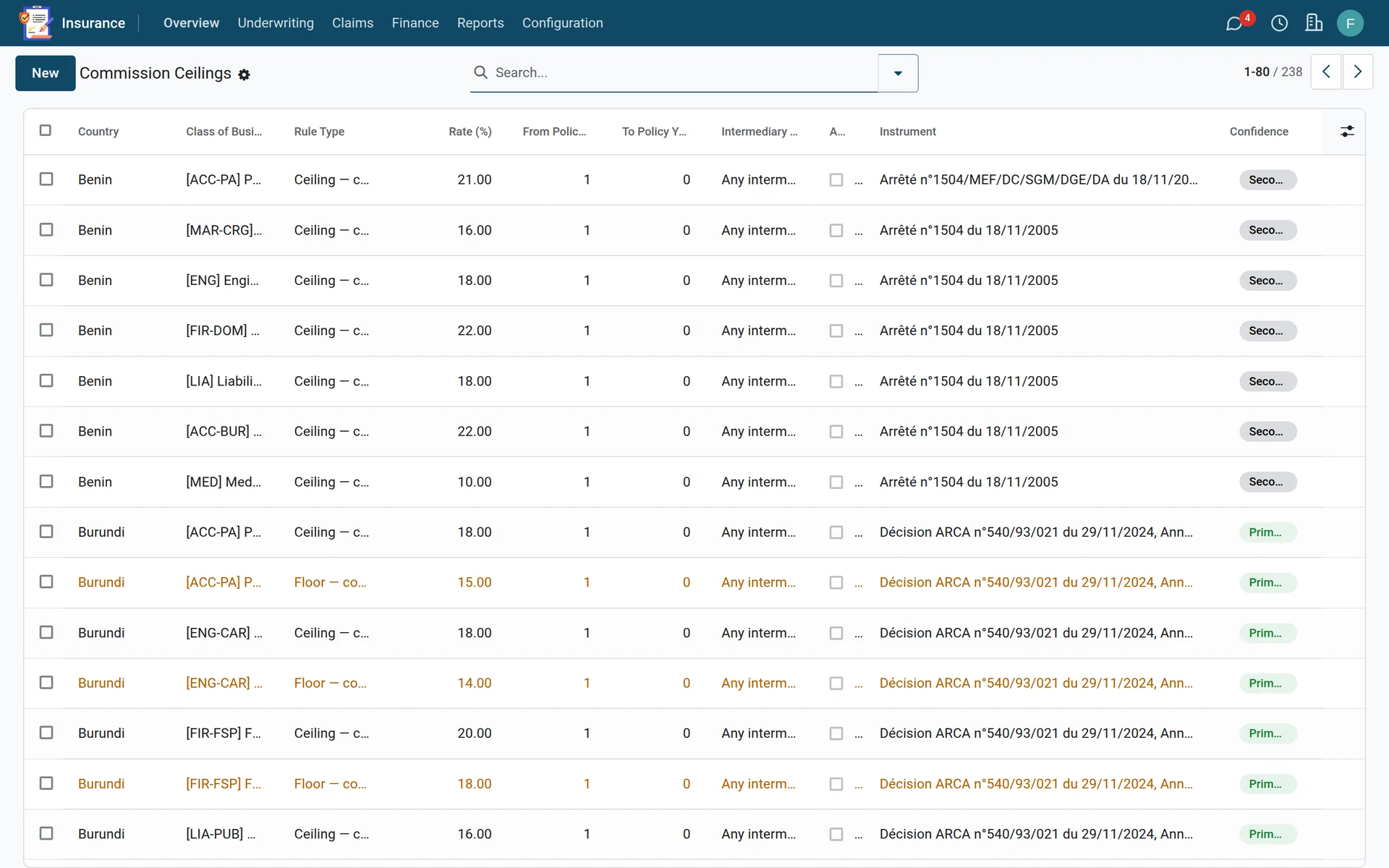Toggle the select-all checkbox in the header
Screen dimensions: 1389x868
(x=46, y=130)
